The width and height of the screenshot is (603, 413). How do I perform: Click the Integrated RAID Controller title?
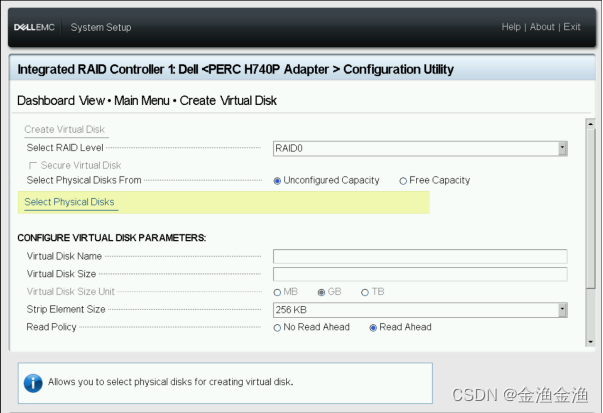pos(235,70)
